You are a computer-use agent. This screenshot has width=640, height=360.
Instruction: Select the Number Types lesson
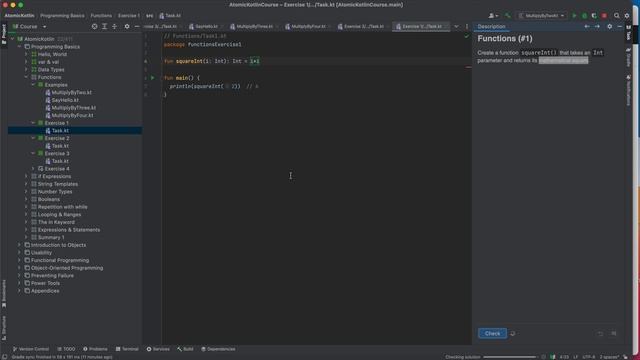click(x=55, y=192)
